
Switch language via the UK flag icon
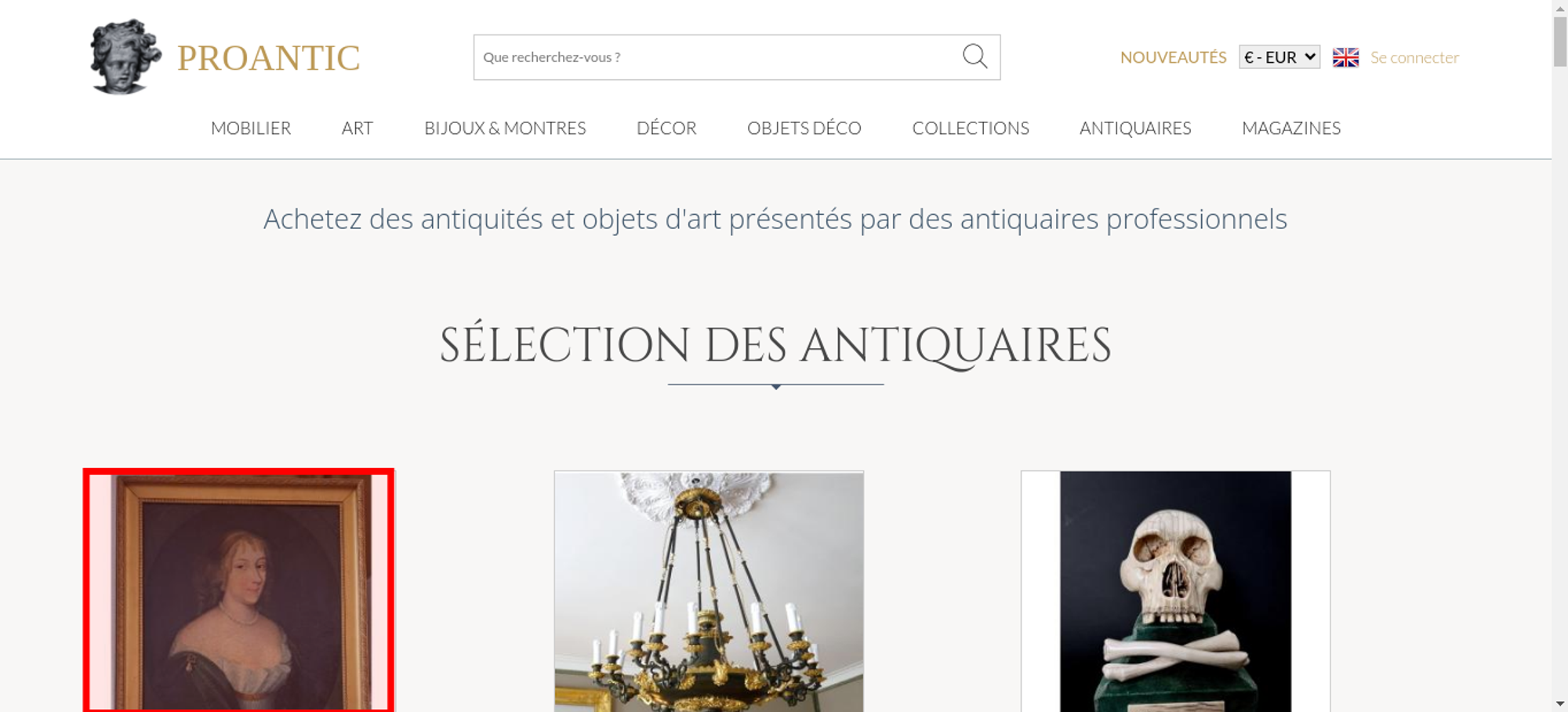pos(1345,57)
